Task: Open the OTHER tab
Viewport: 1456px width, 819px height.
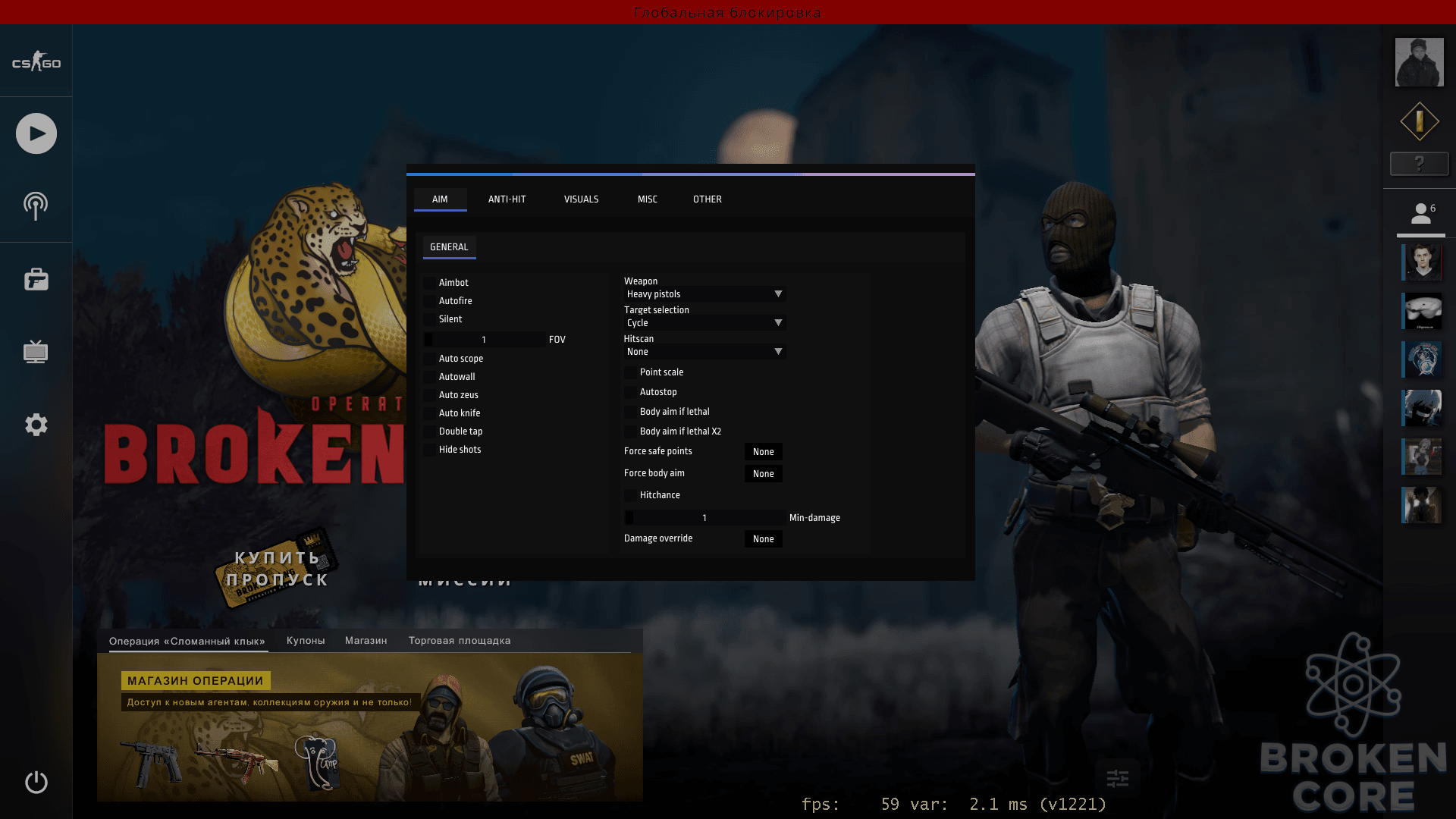Action: click(x=708, y=199)
